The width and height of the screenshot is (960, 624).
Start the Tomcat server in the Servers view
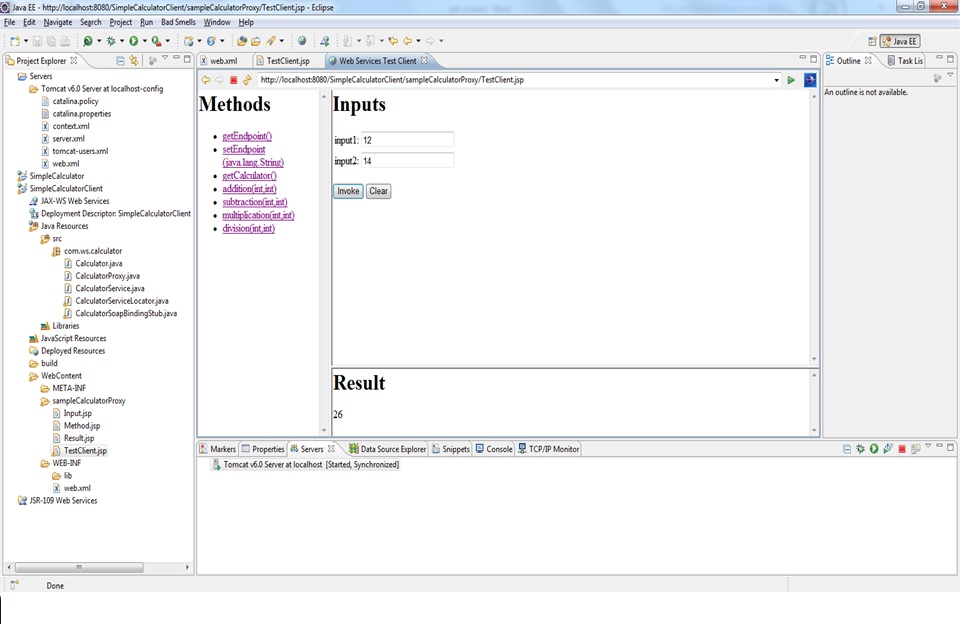(873, 448)
